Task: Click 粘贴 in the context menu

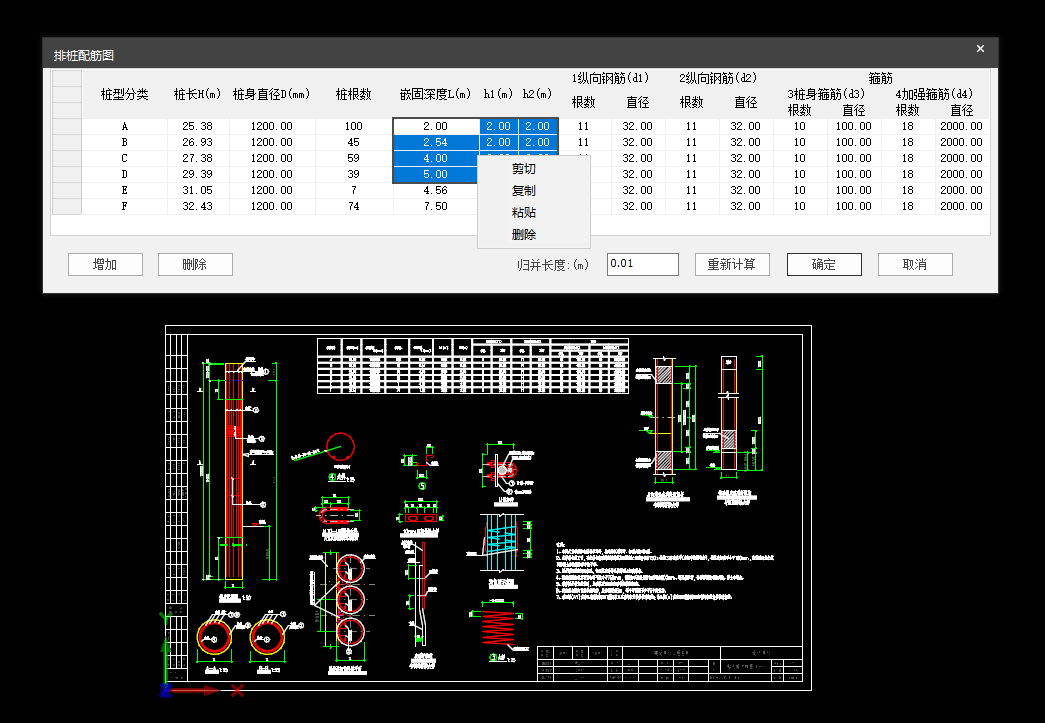Action: tap(524, 213)
